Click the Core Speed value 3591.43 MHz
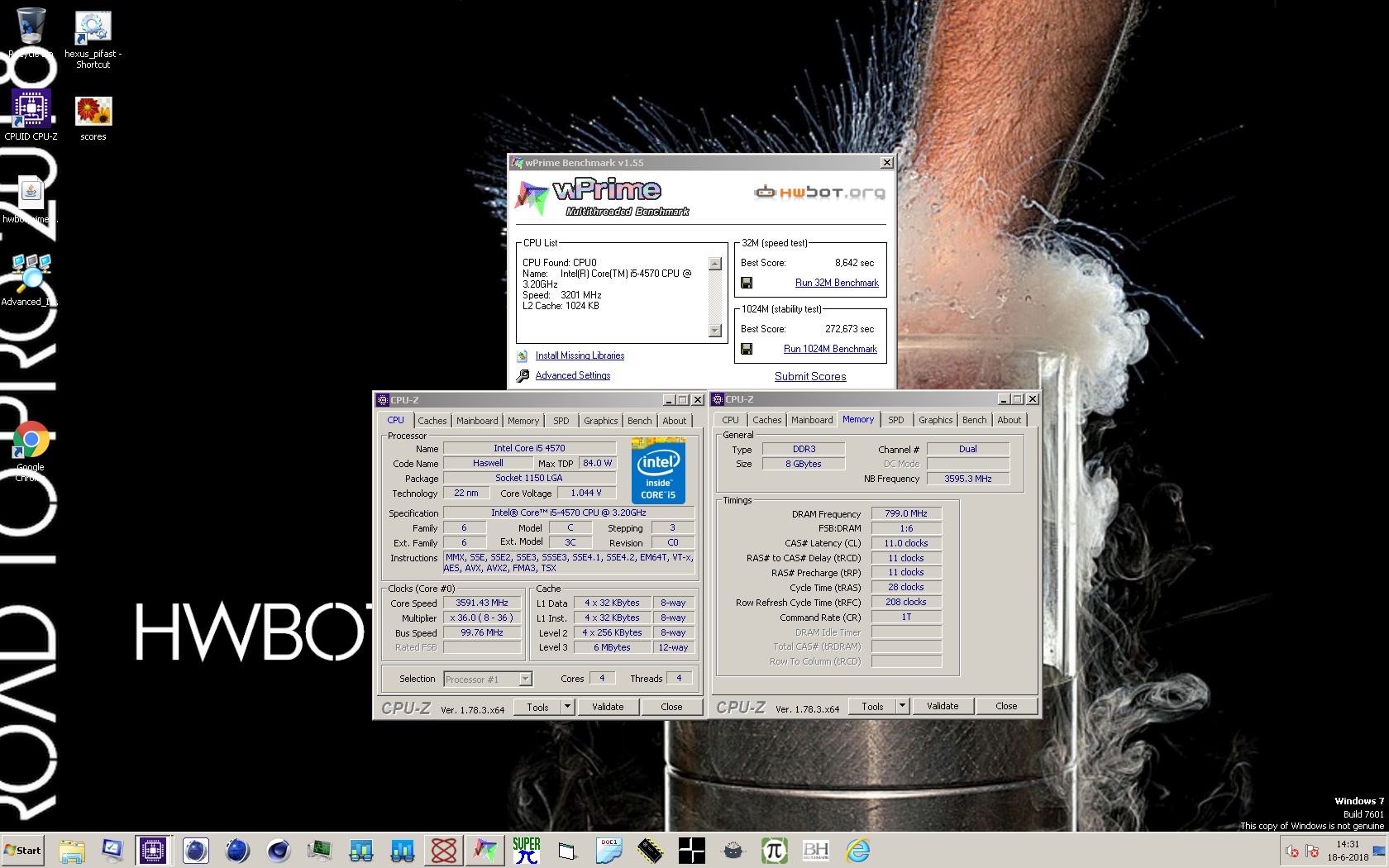This screenshot has width=1389, height=868. [482, 603]
